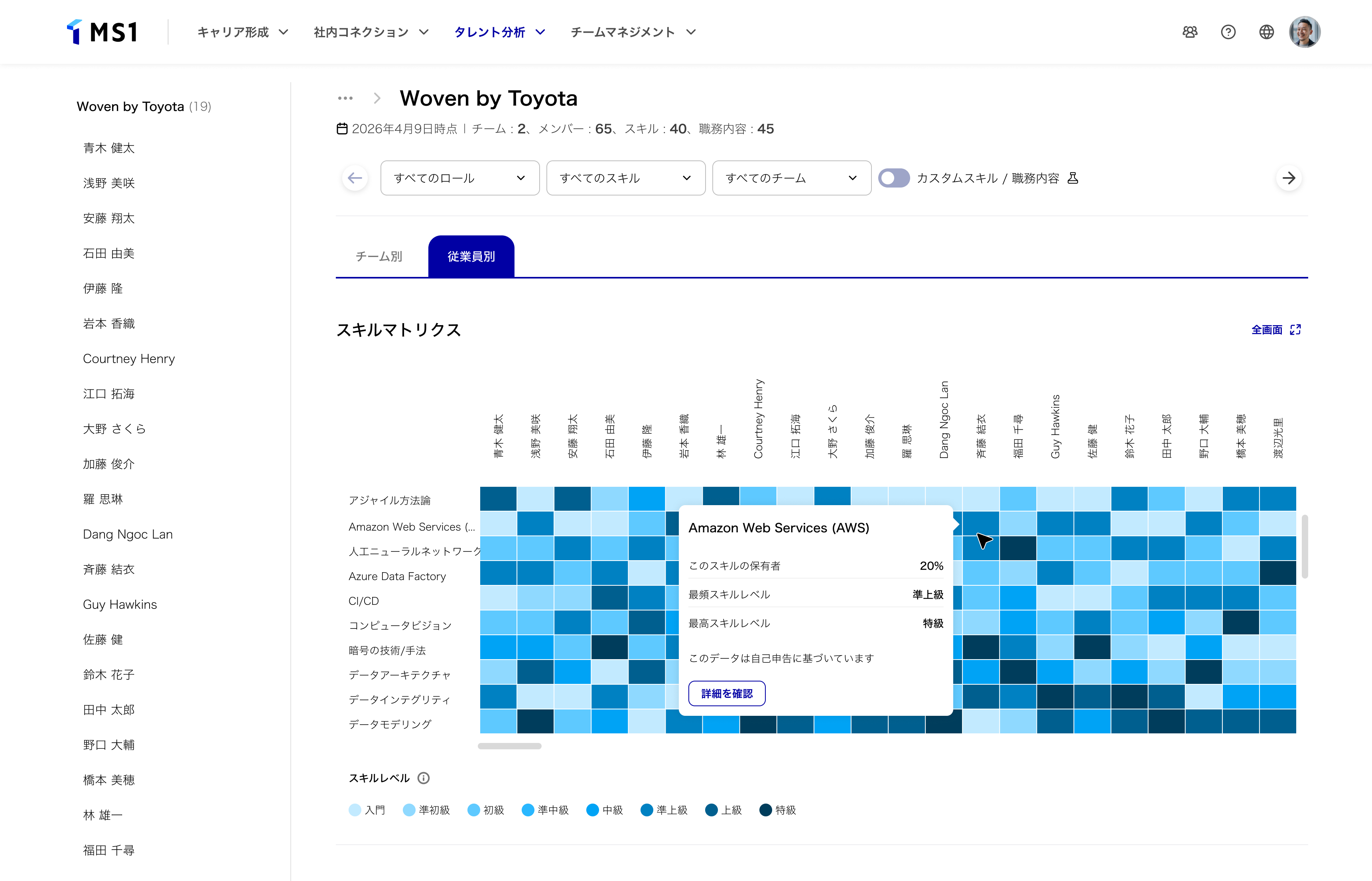Viewport: 1372px width, 881px height.
Task: Click the アジャイル方法論 cell for 青木 健太
Action: coord(498,499)
